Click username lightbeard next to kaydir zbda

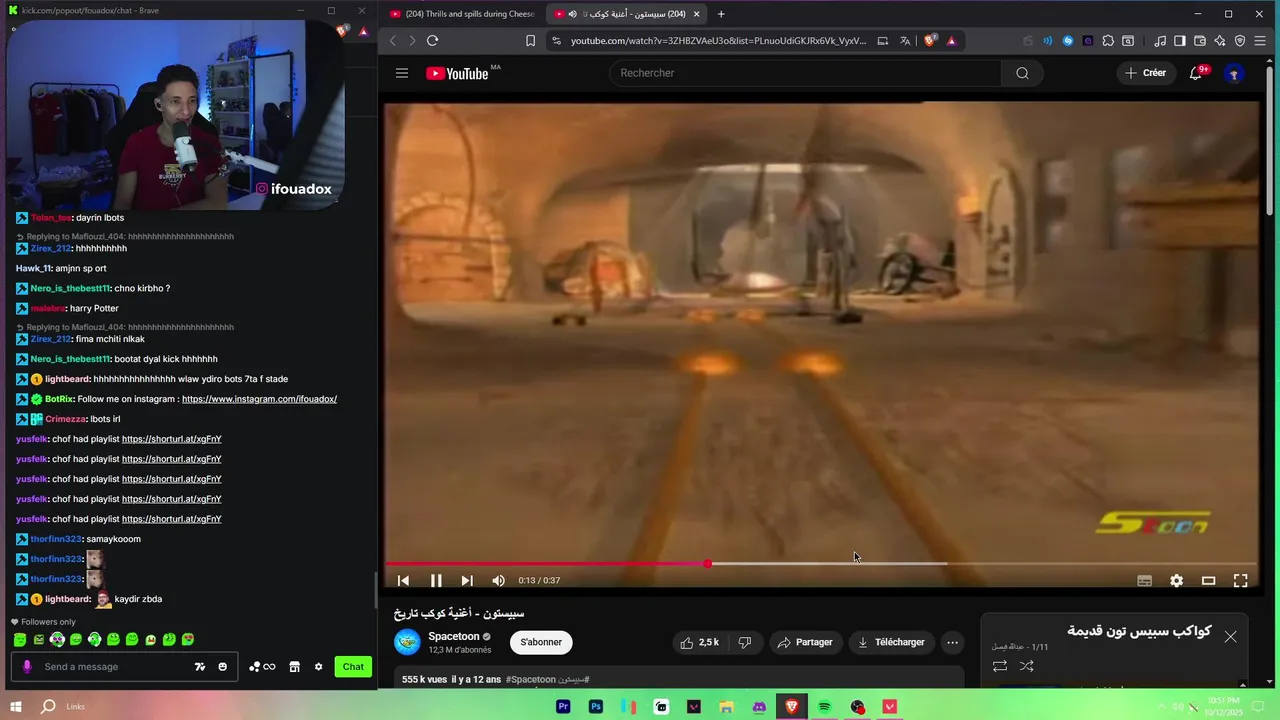tap(68, 599)
